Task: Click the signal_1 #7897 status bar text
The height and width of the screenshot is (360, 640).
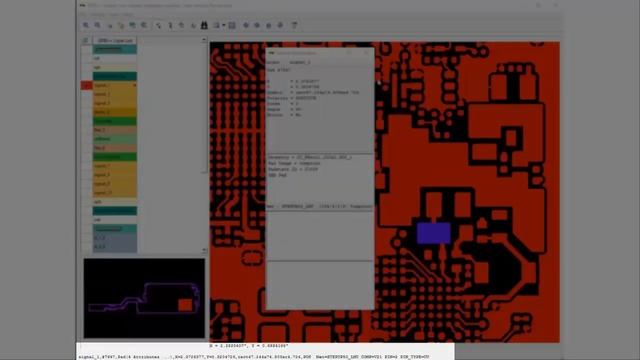Action: point(253,357)
